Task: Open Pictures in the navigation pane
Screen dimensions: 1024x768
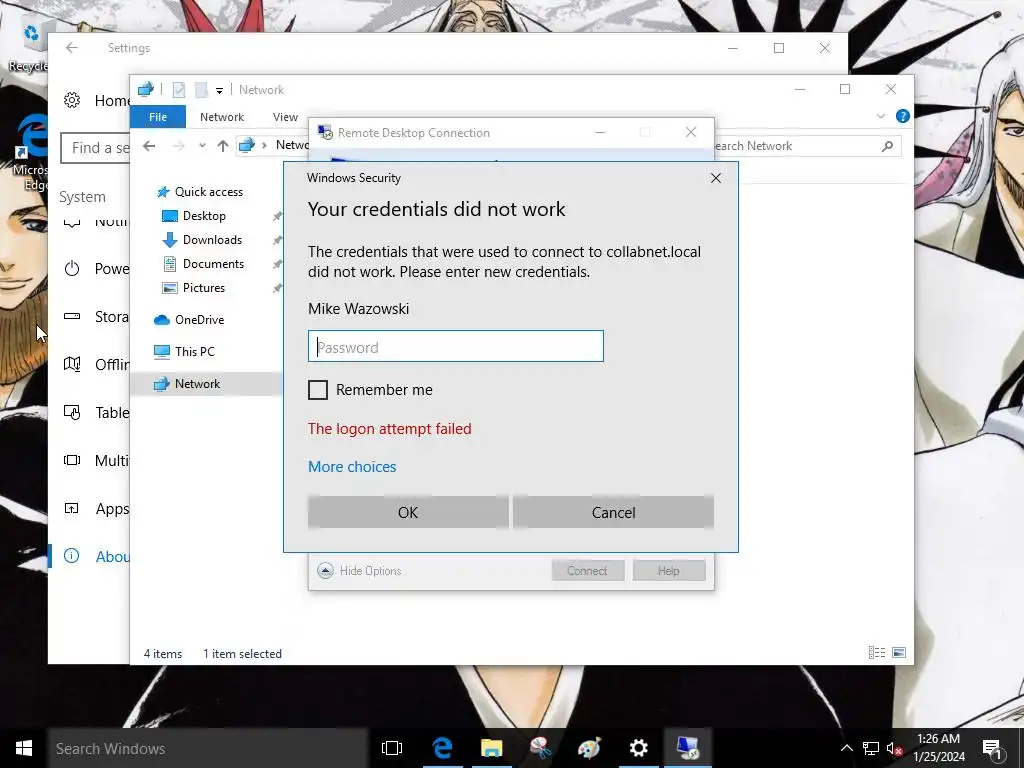Action: (x=193, y=288)
